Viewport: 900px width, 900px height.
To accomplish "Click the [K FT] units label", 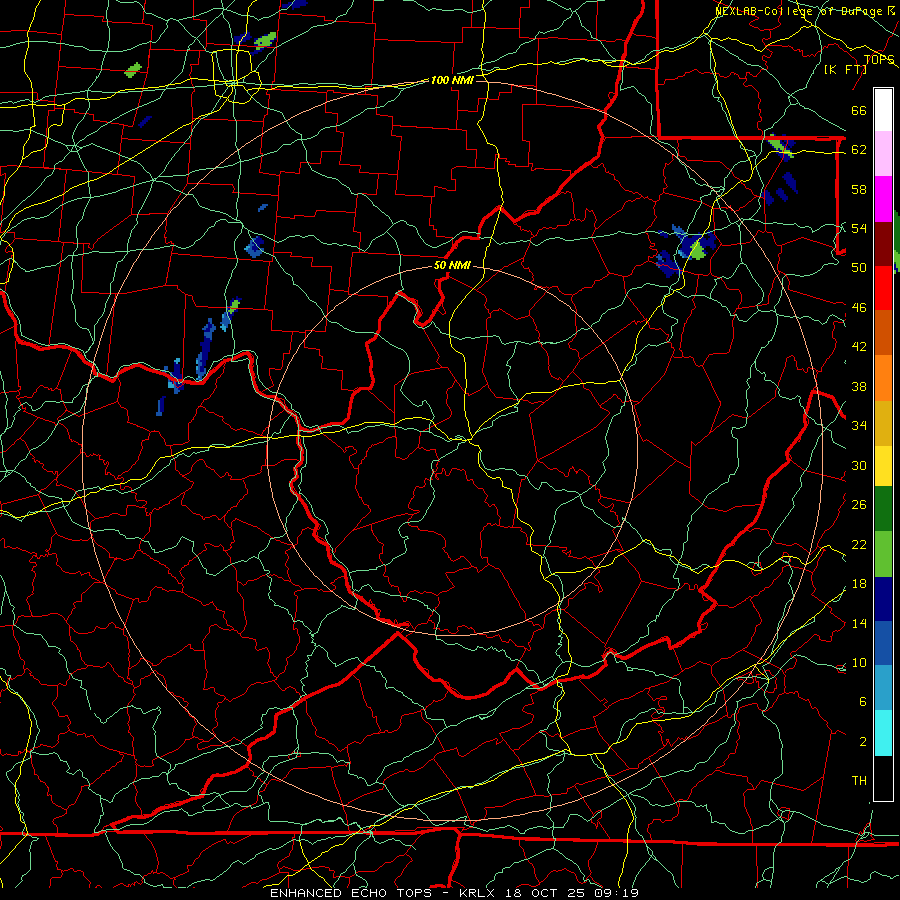I will pyautogui.click(x=845, y=70).
